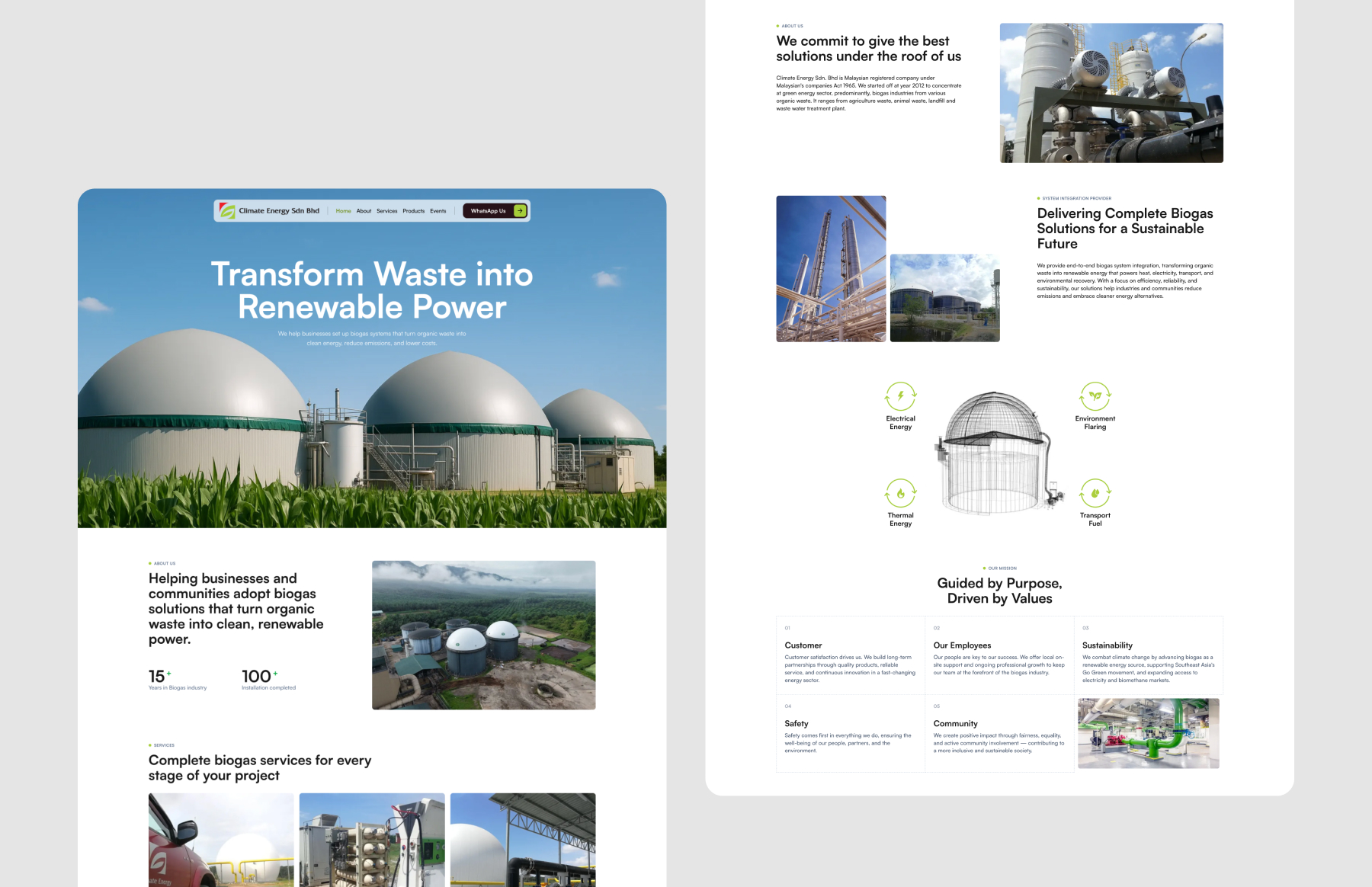Select the Transport Fuel icon

(1095, 493)
